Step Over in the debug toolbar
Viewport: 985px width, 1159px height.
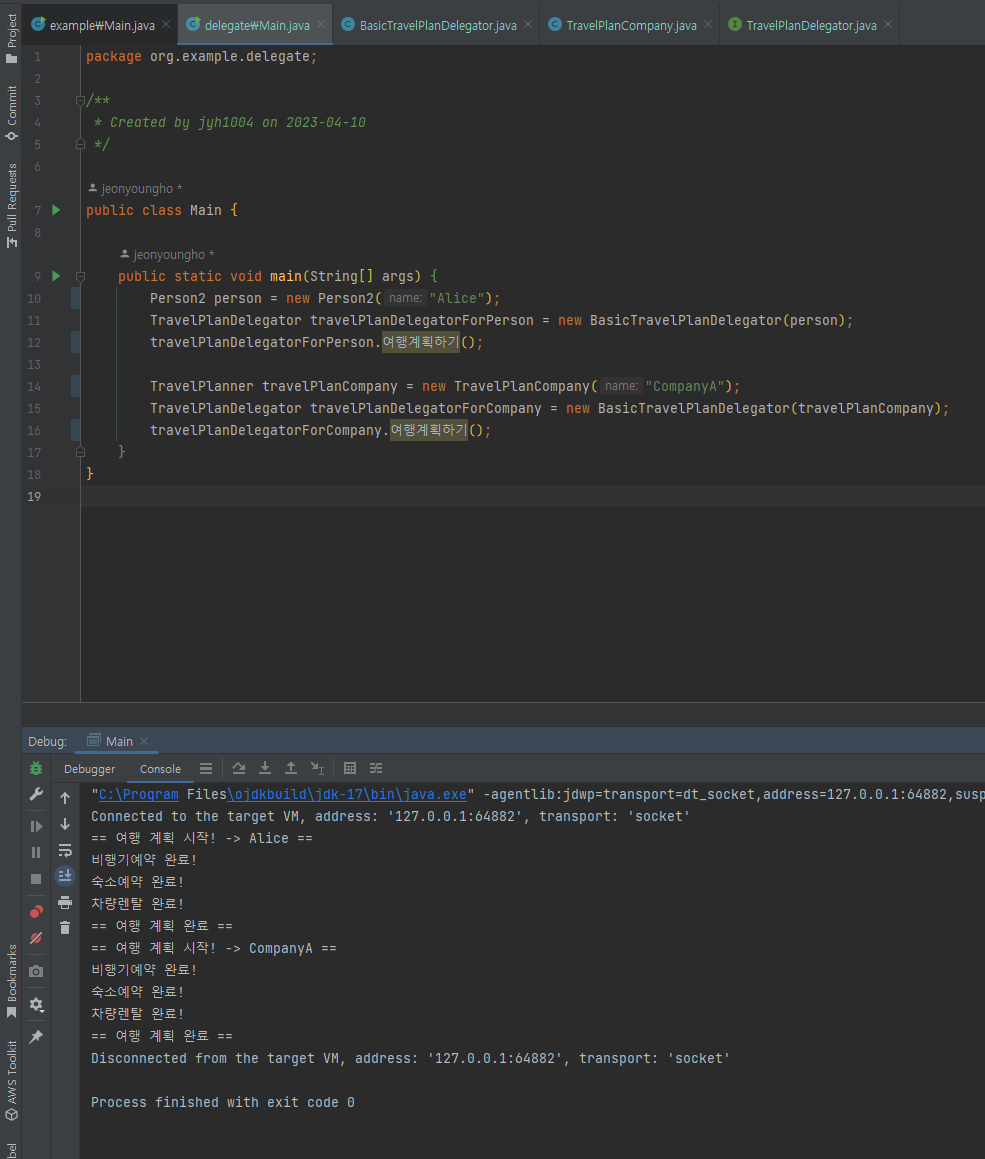click(239, 769)
